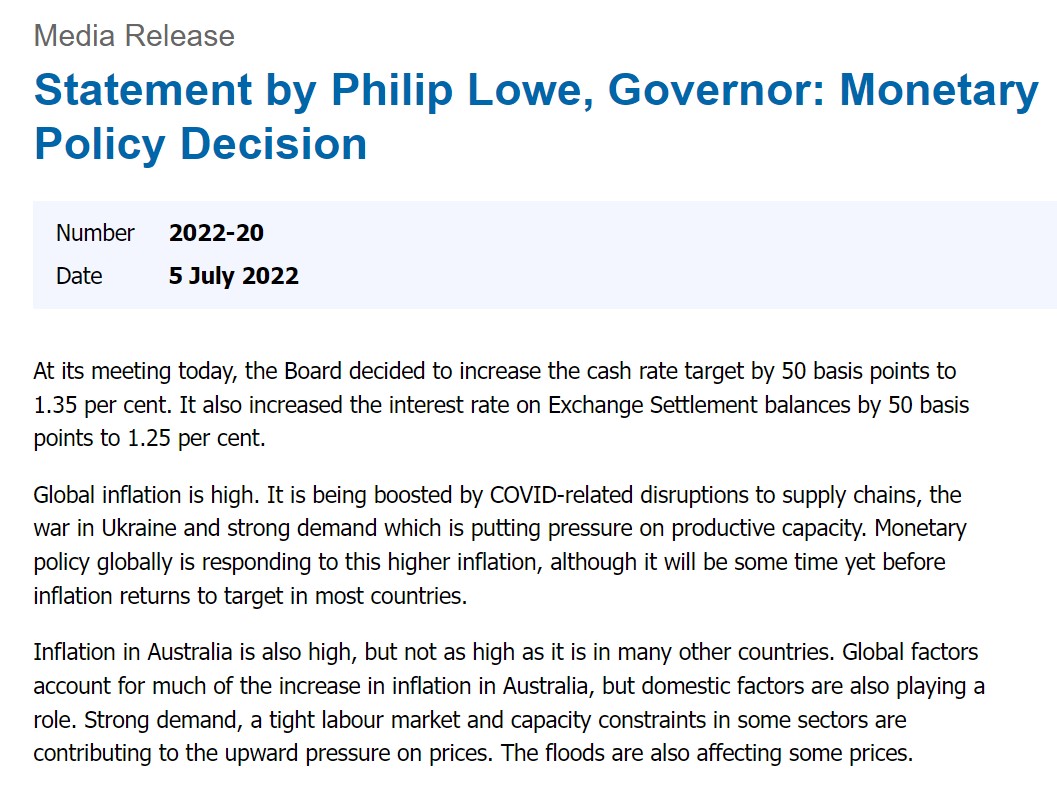Click the phrase productive capacity
This screenshot has height=787, width=1057.
point(769,528)
